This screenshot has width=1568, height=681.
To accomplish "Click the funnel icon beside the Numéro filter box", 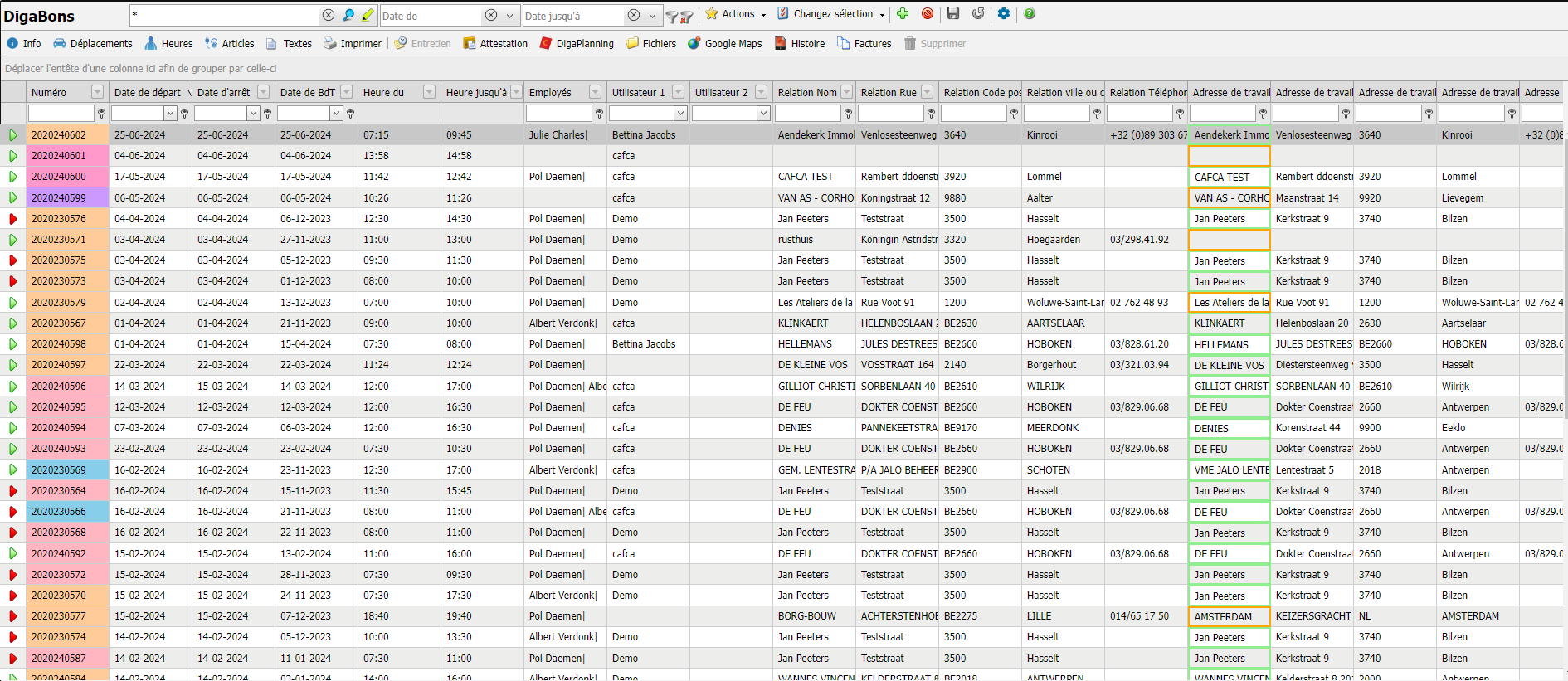I will point(102,114).
